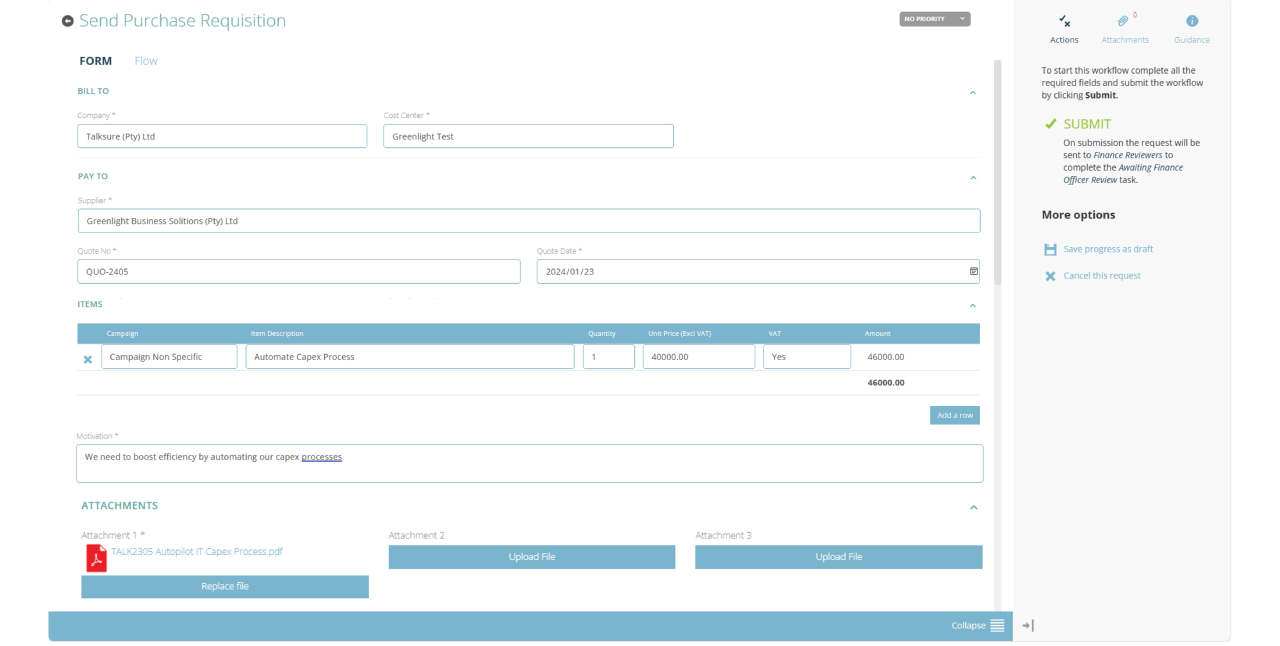Hide the side panel using arrow icon
The height and width of the screenshot is (646, 1280).
[x=1027, y=625]
